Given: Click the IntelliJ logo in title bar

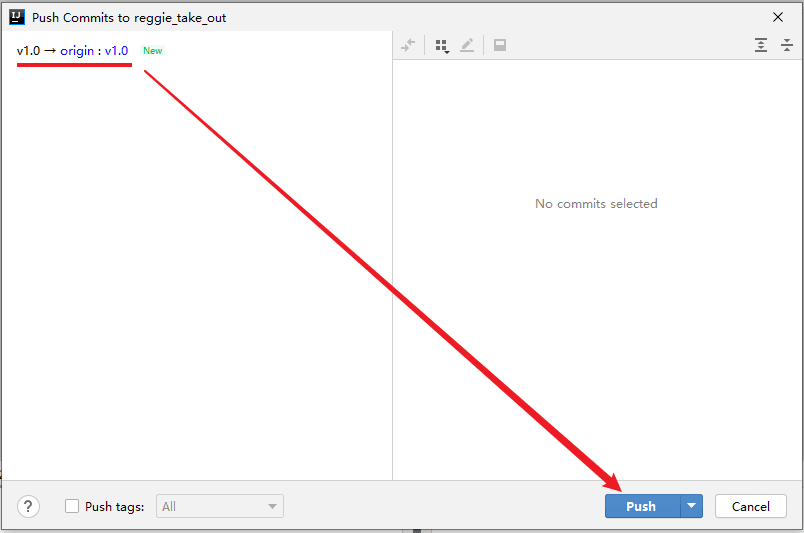Looking at the screenshot, I should coord(16,17).
